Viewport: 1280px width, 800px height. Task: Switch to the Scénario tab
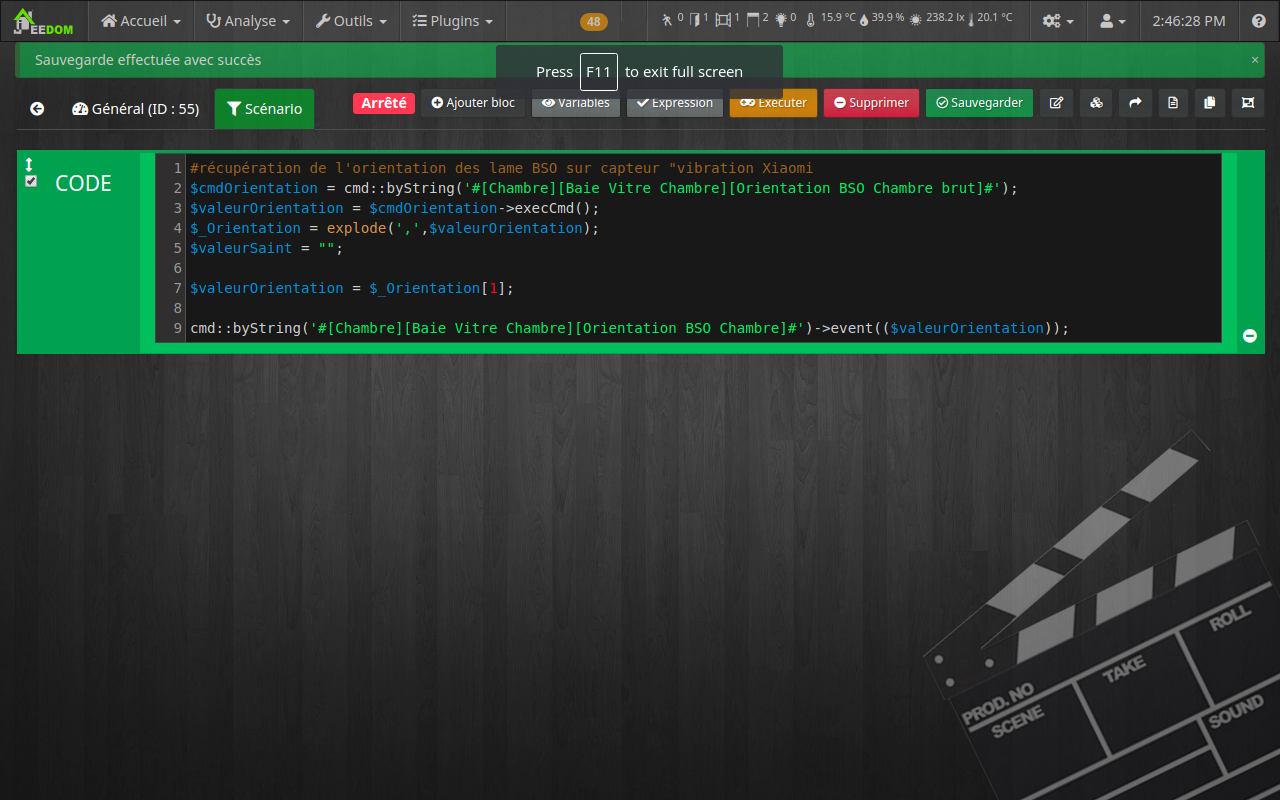point(264,109)
